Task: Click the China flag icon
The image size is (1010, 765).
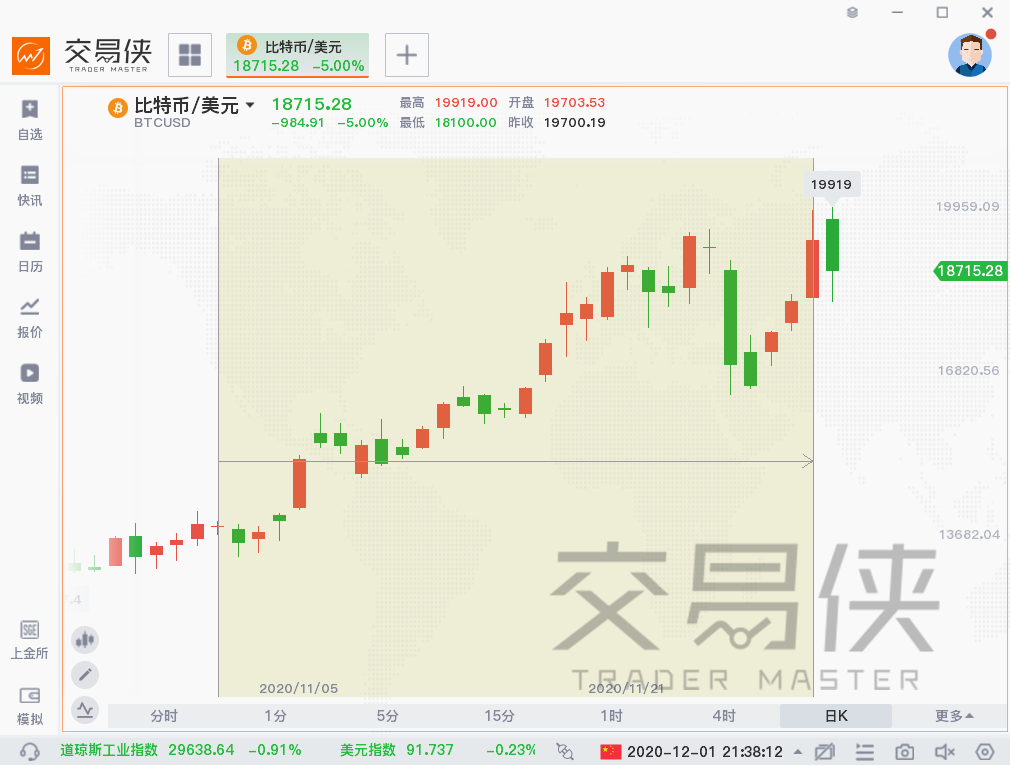Action: pos(610,751)
